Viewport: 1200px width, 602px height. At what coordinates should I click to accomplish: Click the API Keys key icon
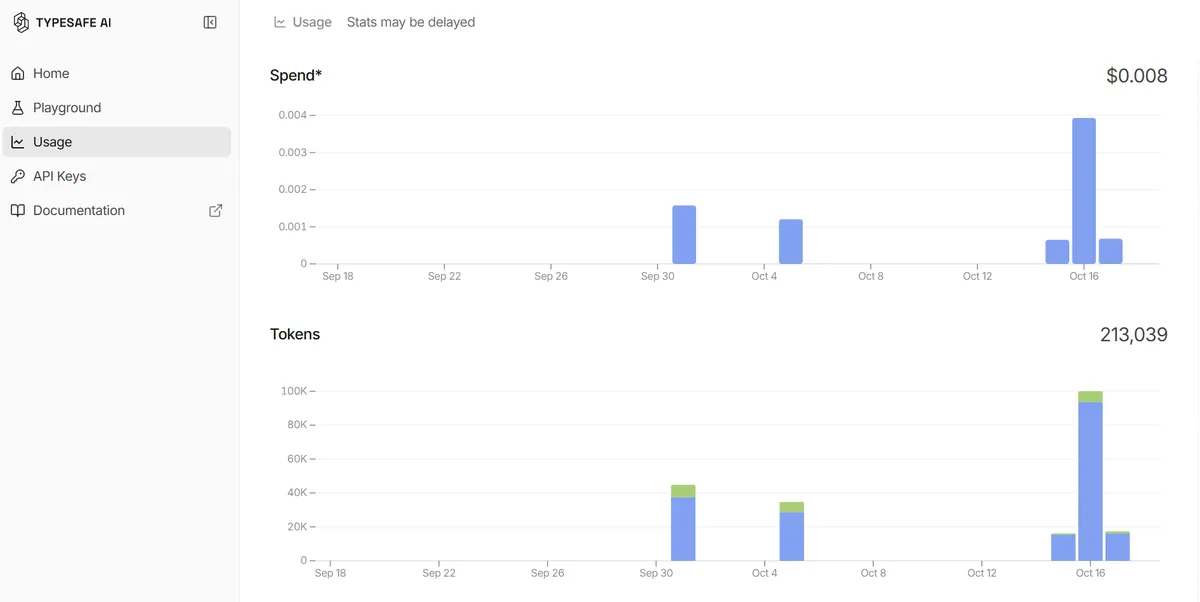click(x=17, y=176)
